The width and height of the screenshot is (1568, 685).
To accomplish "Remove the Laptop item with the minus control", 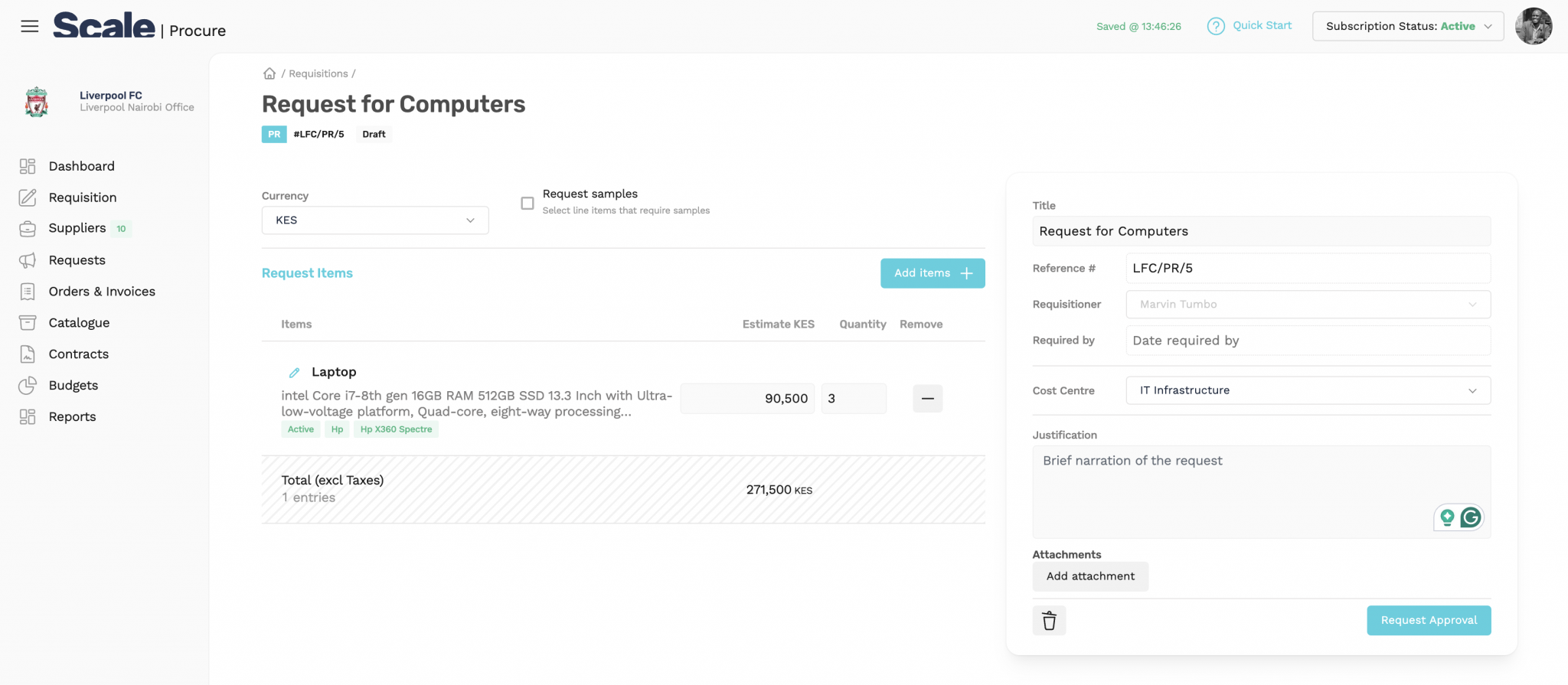I will [927, 398].
